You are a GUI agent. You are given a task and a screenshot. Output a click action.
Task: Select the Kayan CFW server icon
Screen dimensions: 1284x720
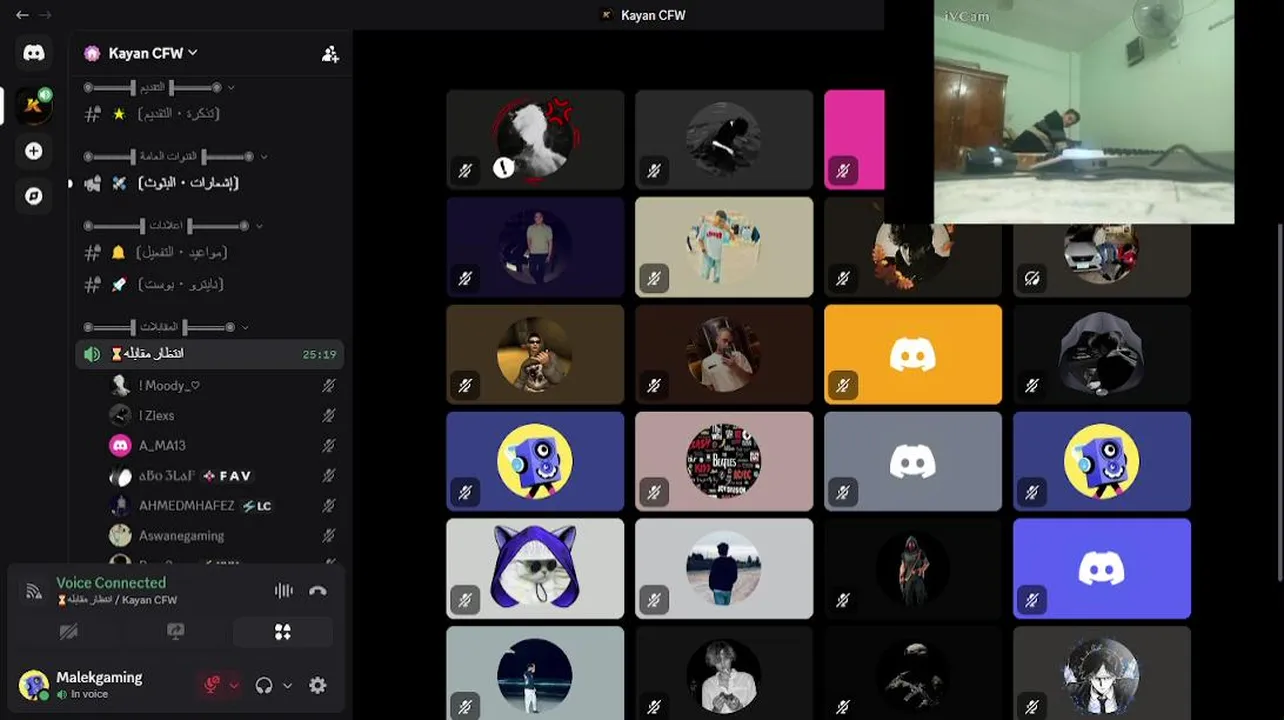tap(34, 105)
